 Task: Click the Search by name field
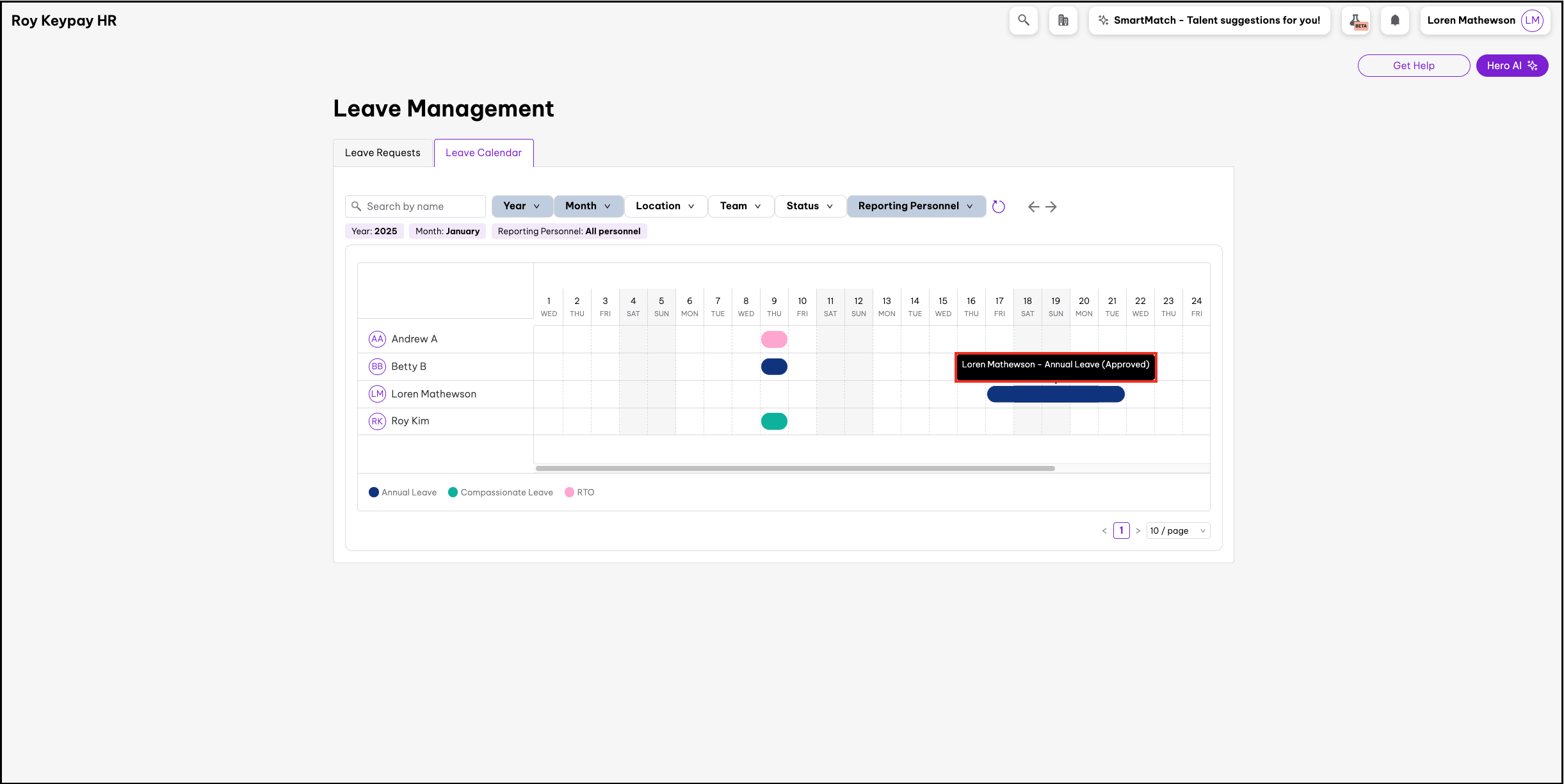(x=423, y=206)
